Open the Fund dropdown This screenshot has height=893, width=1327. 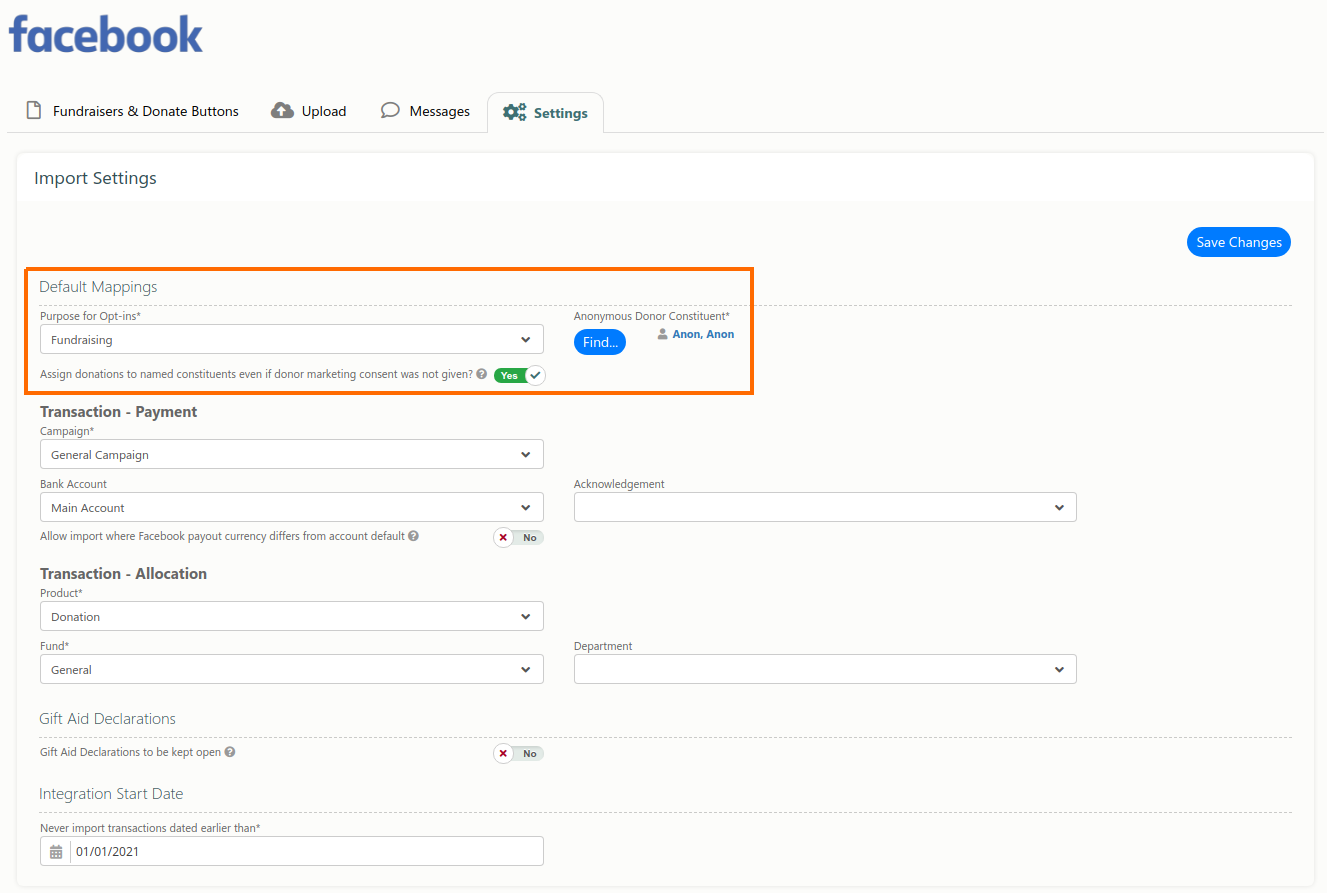(292, 669)
